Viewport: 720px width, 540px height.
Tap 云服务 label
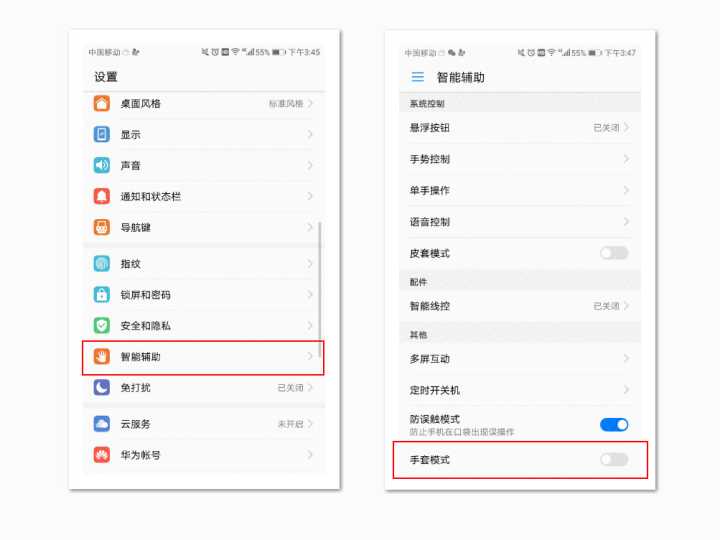(135, 424)
